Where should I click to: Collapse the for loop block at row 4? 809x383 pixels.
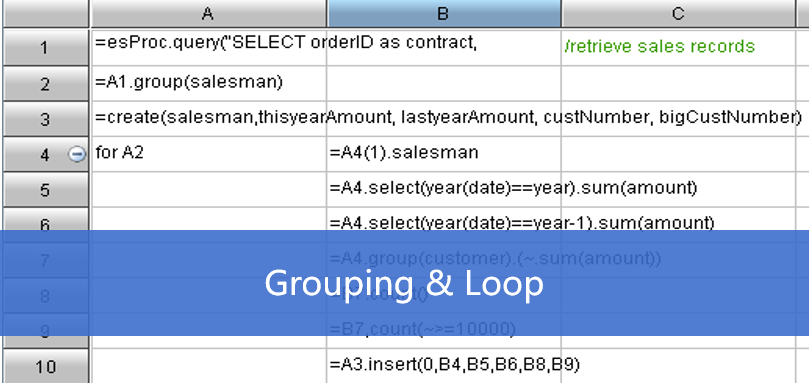(77, 154)
